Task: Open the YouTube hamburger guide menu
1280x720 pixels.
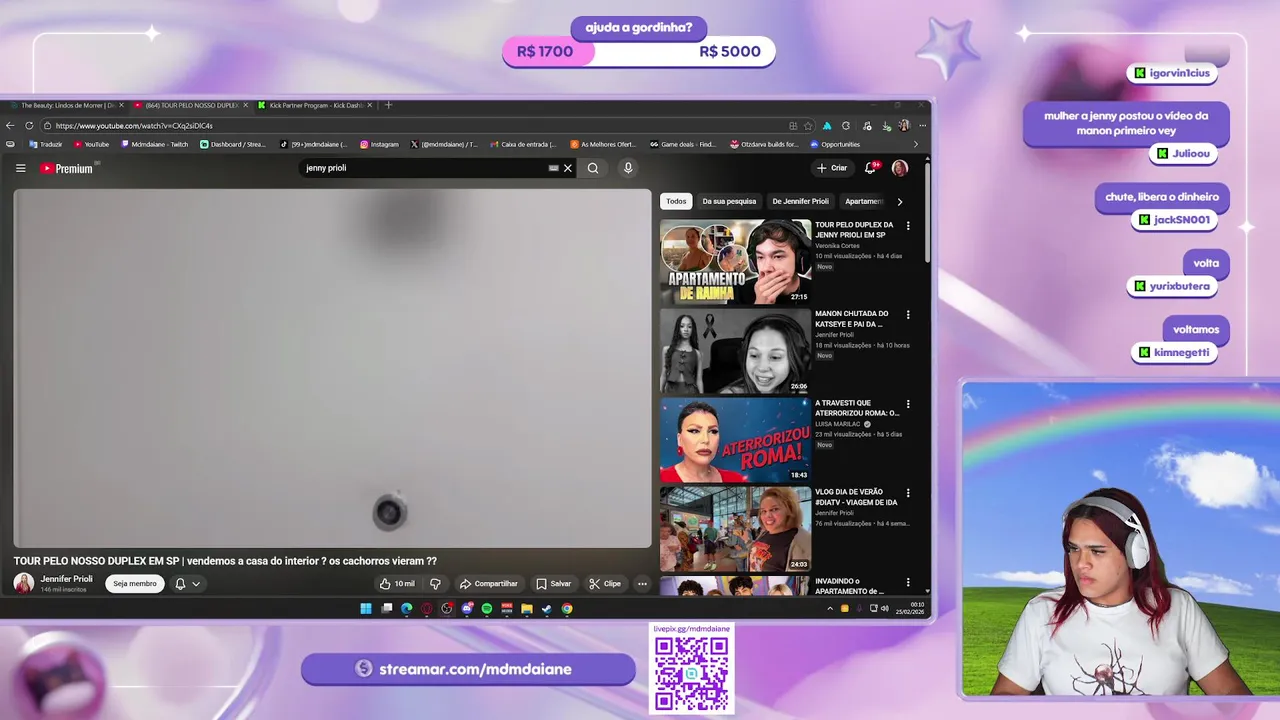Action: (x=20, y=168)
